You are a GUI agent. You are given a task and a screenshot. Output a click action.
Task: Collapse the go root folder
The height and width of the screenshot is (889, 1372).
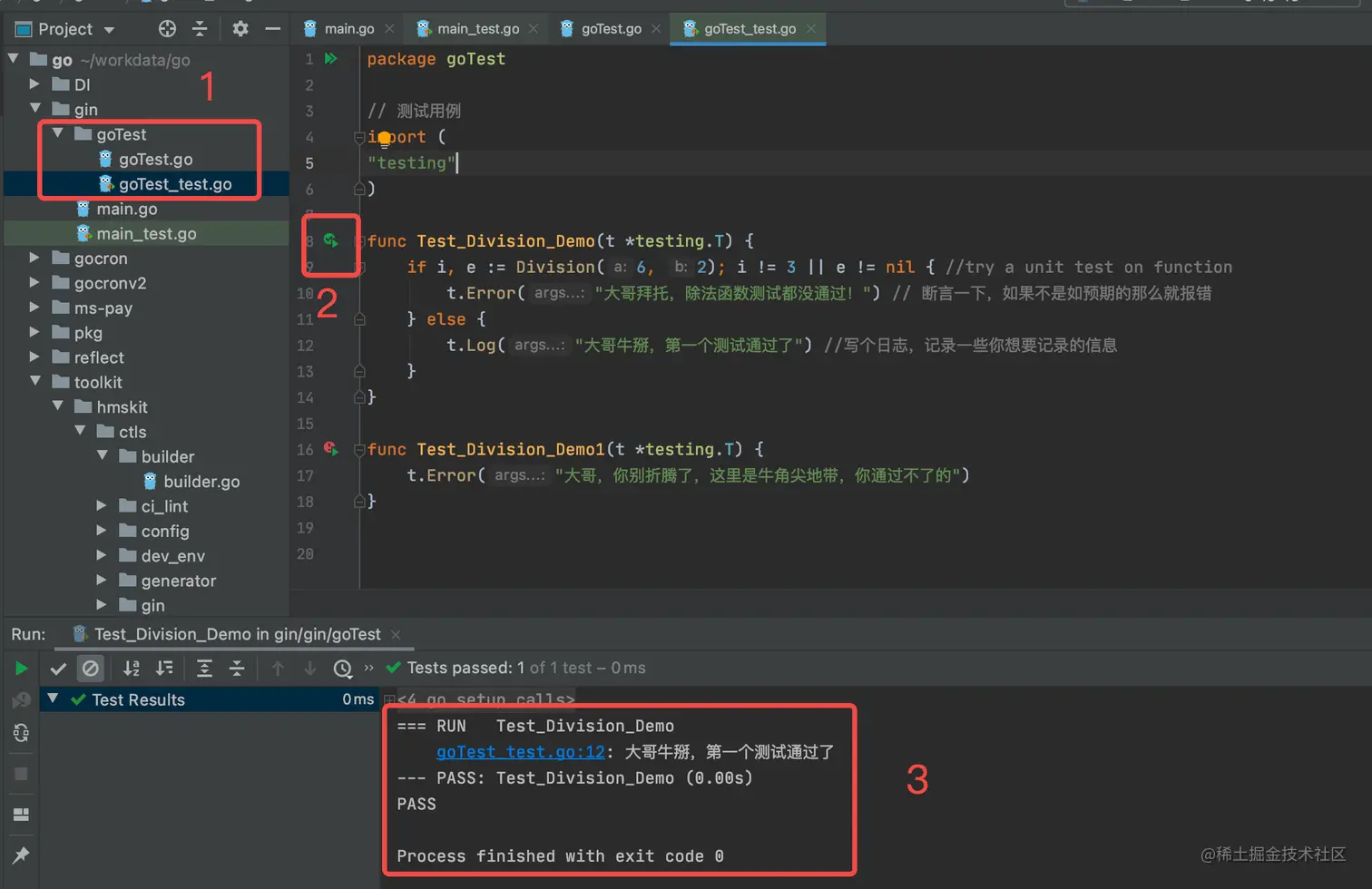pyautogui.click(x=14, y=60)
